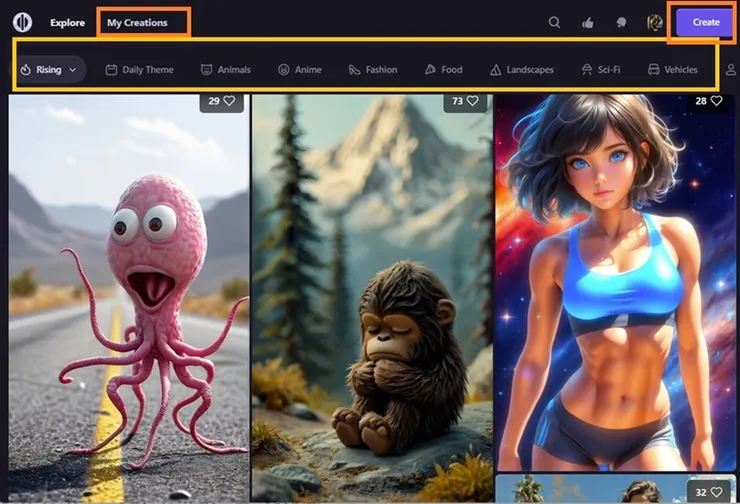740x504 pixels.
Task: Open the user profile avatar
Action: coord(655,22)
